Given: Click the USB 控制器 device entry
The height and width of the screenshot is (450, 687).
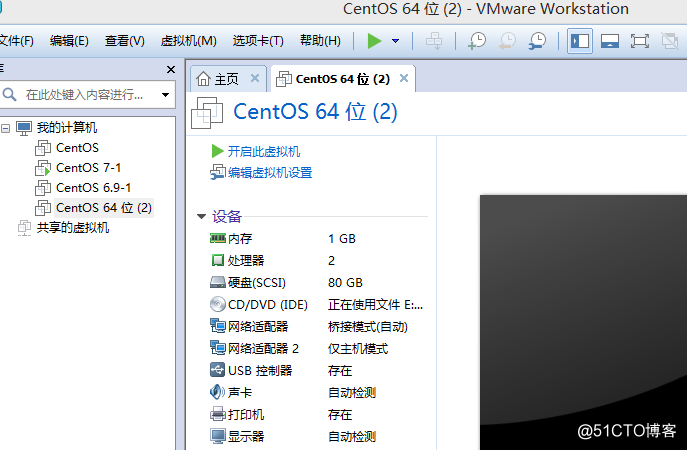Looking at the screenshot, I should pyautogui.click(x=251, y=371).
